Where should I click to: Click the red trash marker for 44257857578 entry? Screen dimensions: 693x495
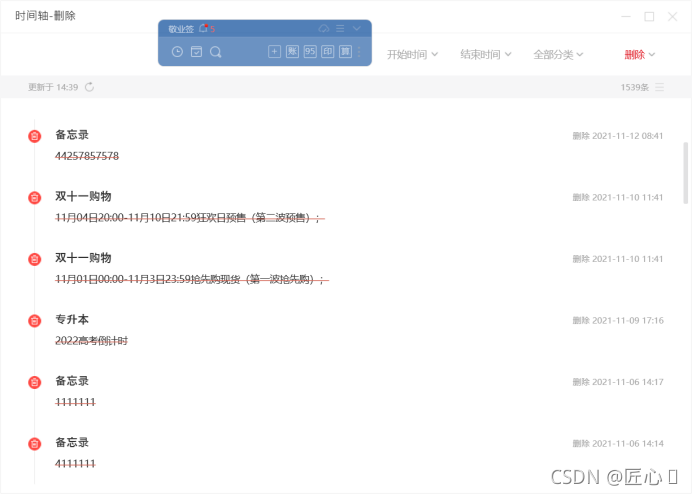click(34, 136)
